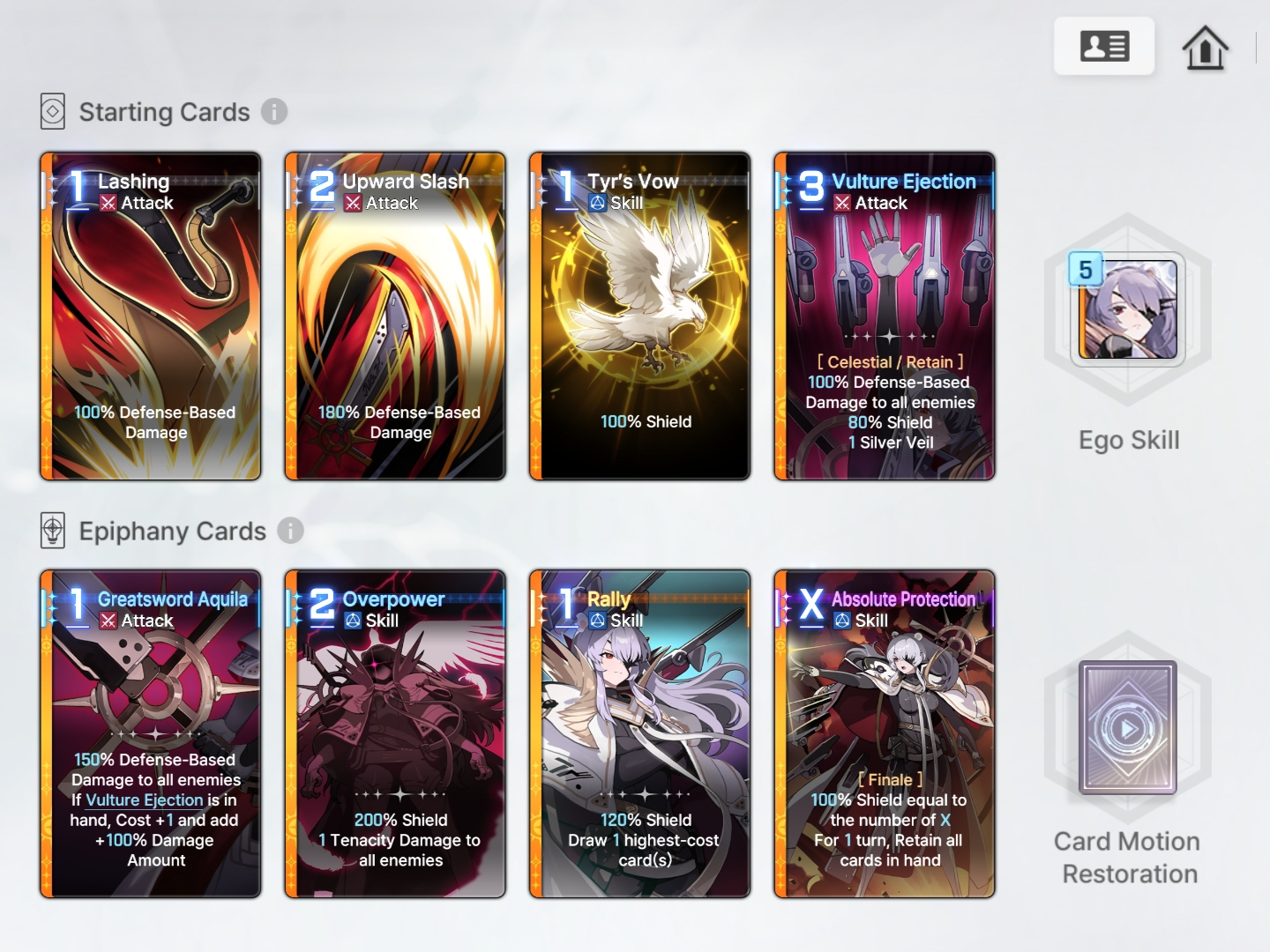The height and width of the screenshot is (952, 1270).
Task: View the Vulture Ejection card
Action: [x=885, y=316]
